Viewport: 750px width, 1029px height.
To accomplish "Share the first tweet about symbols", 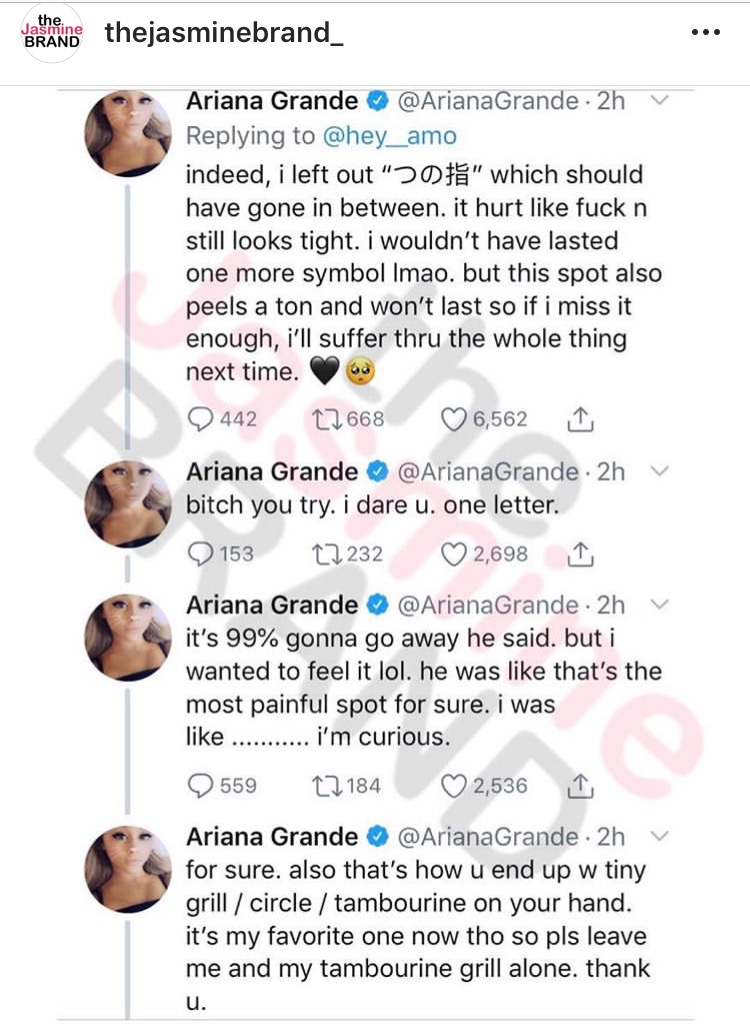I will 579,419.
